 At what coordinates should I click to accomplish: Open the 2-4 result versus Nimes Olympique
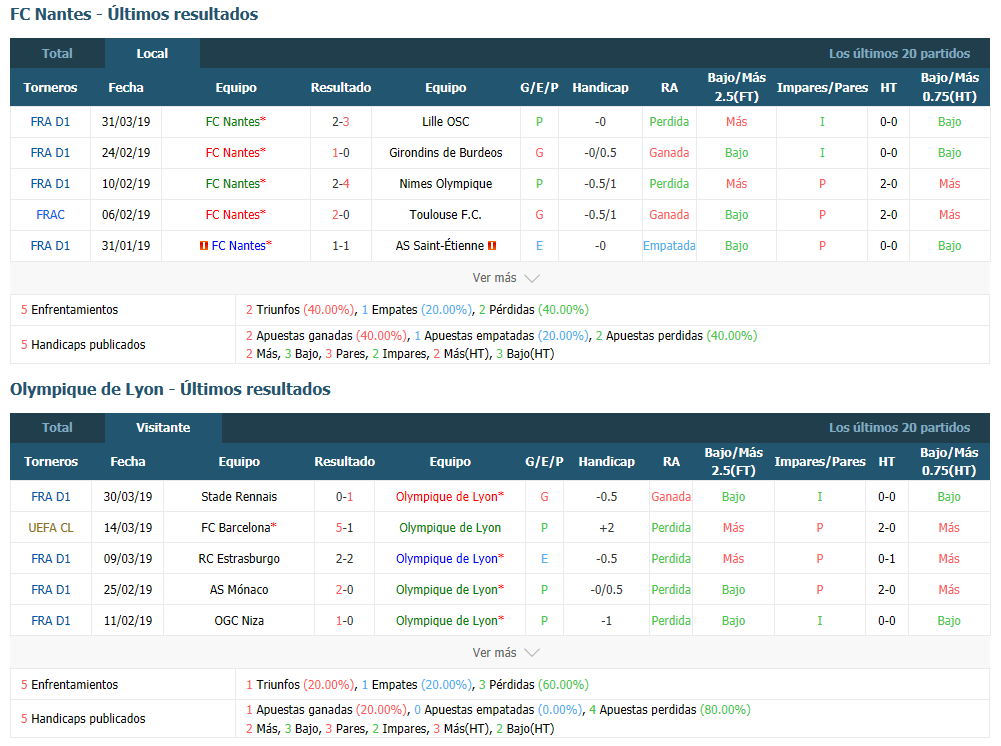pyautogui.click(x=341, y=184)
